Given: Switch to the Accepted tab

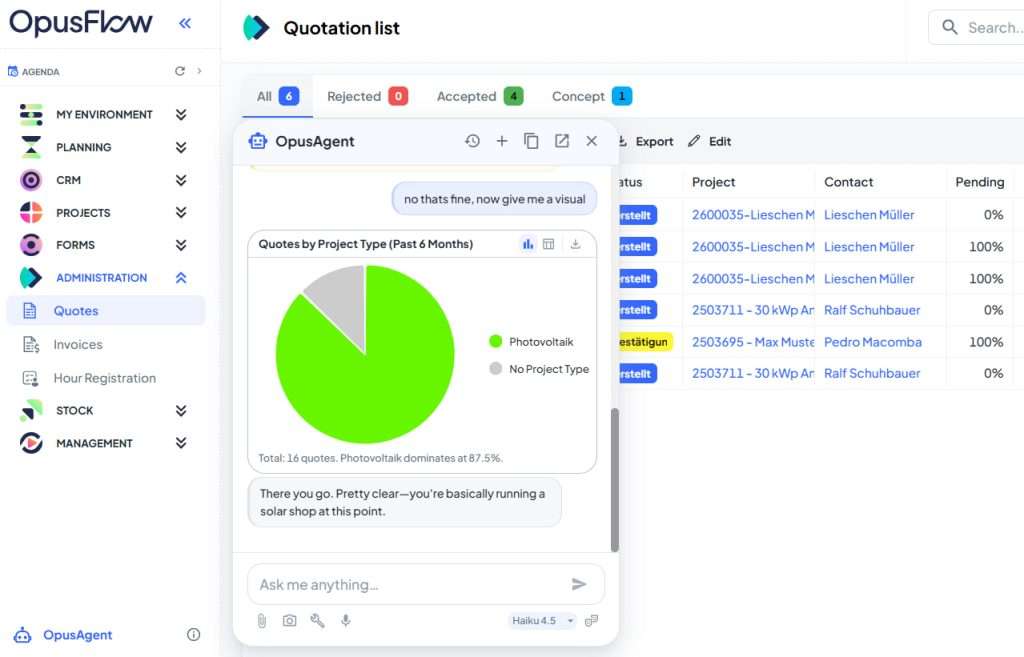Looking at the screenshot, I should pos(479,97).
